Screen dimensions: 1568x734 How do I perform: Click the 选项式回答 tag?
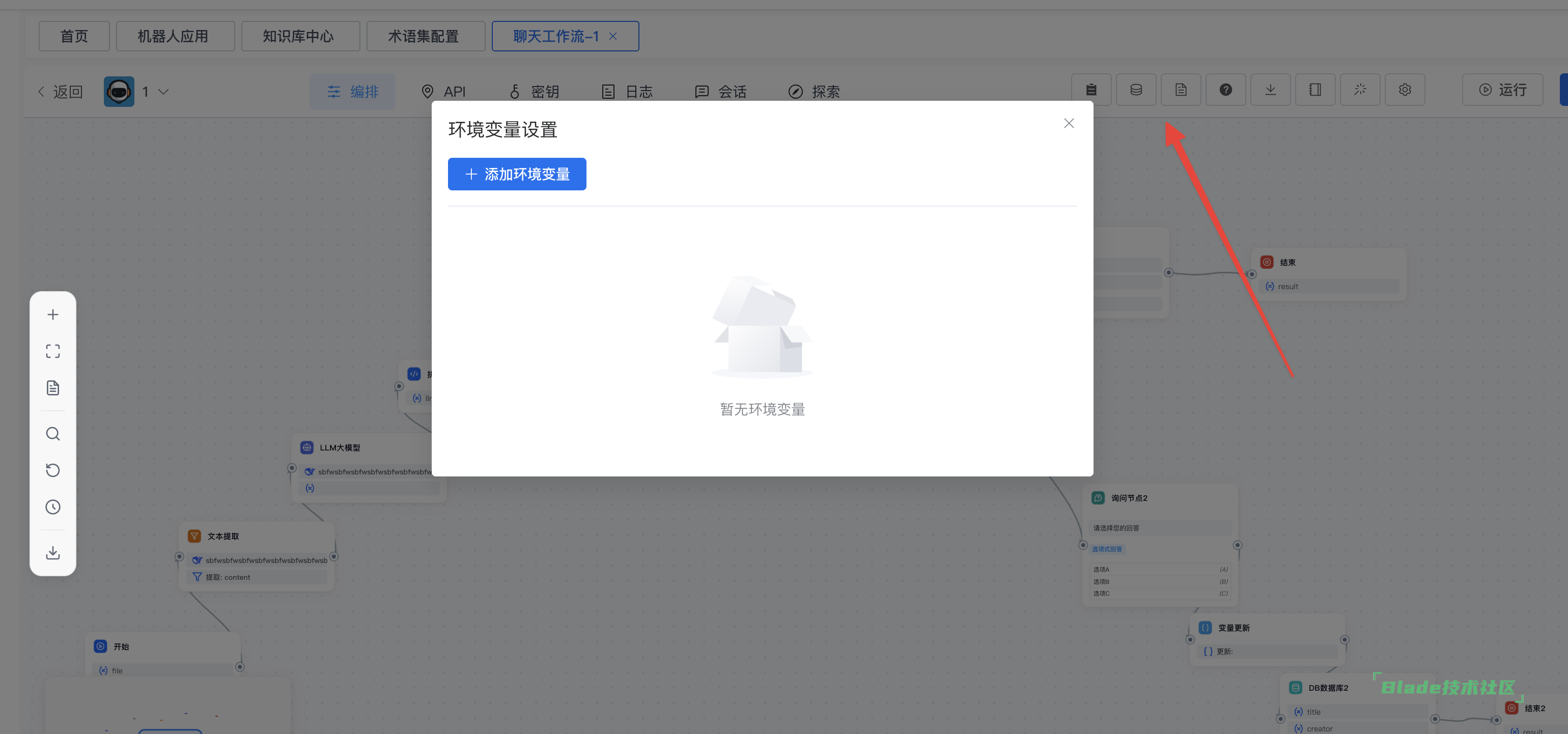tap(1107, 549)
